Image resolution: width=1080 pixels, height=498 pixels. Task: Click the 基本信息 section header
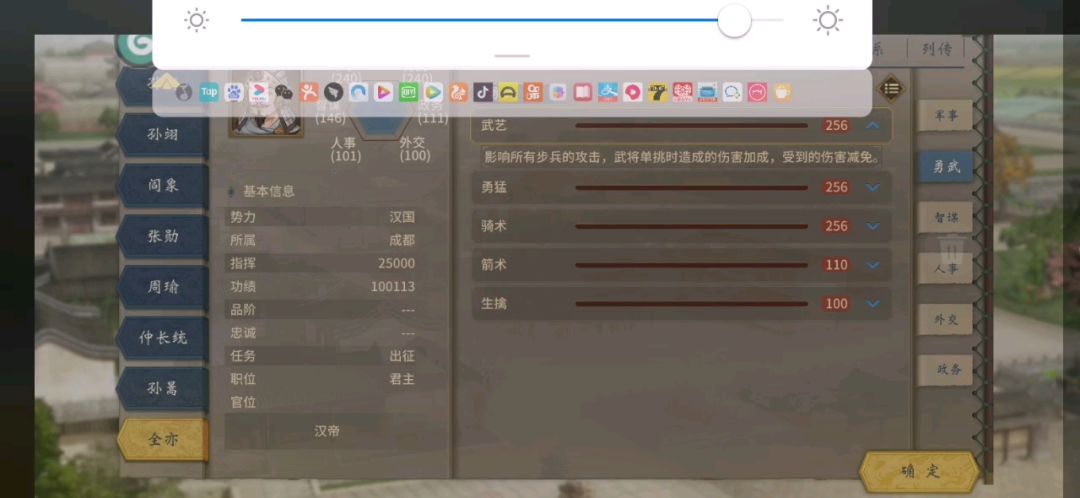(269, 191)
